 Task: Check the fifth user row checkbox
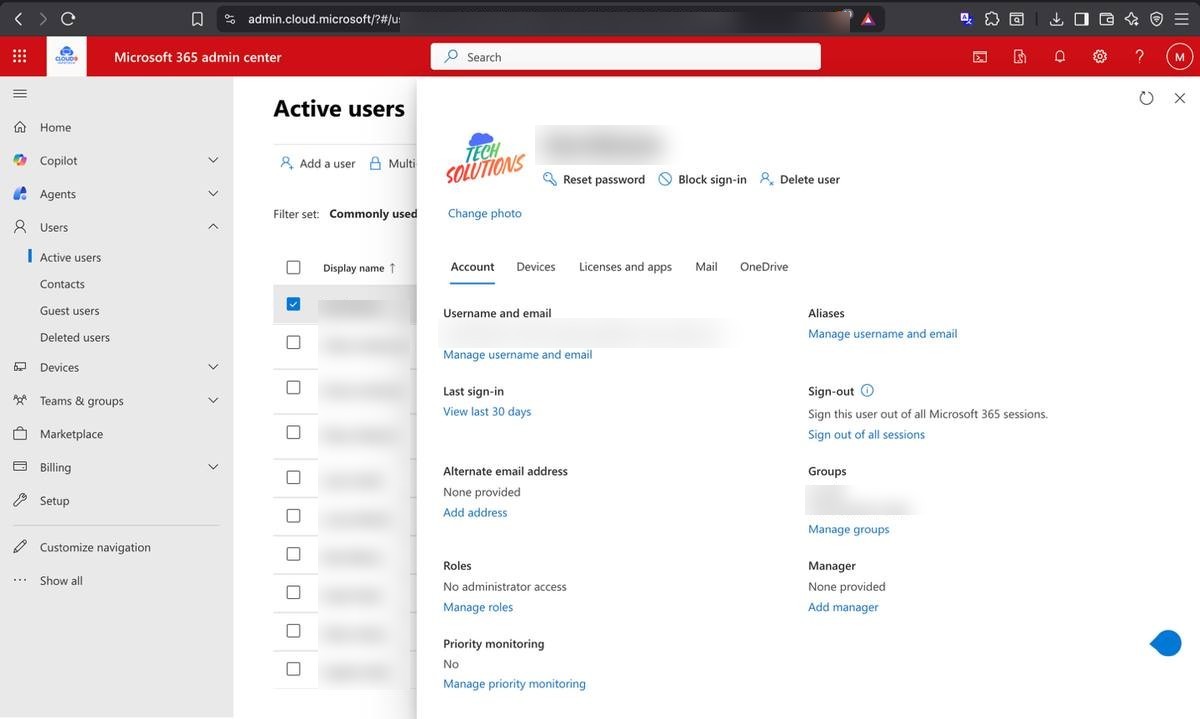coord(293,477)
